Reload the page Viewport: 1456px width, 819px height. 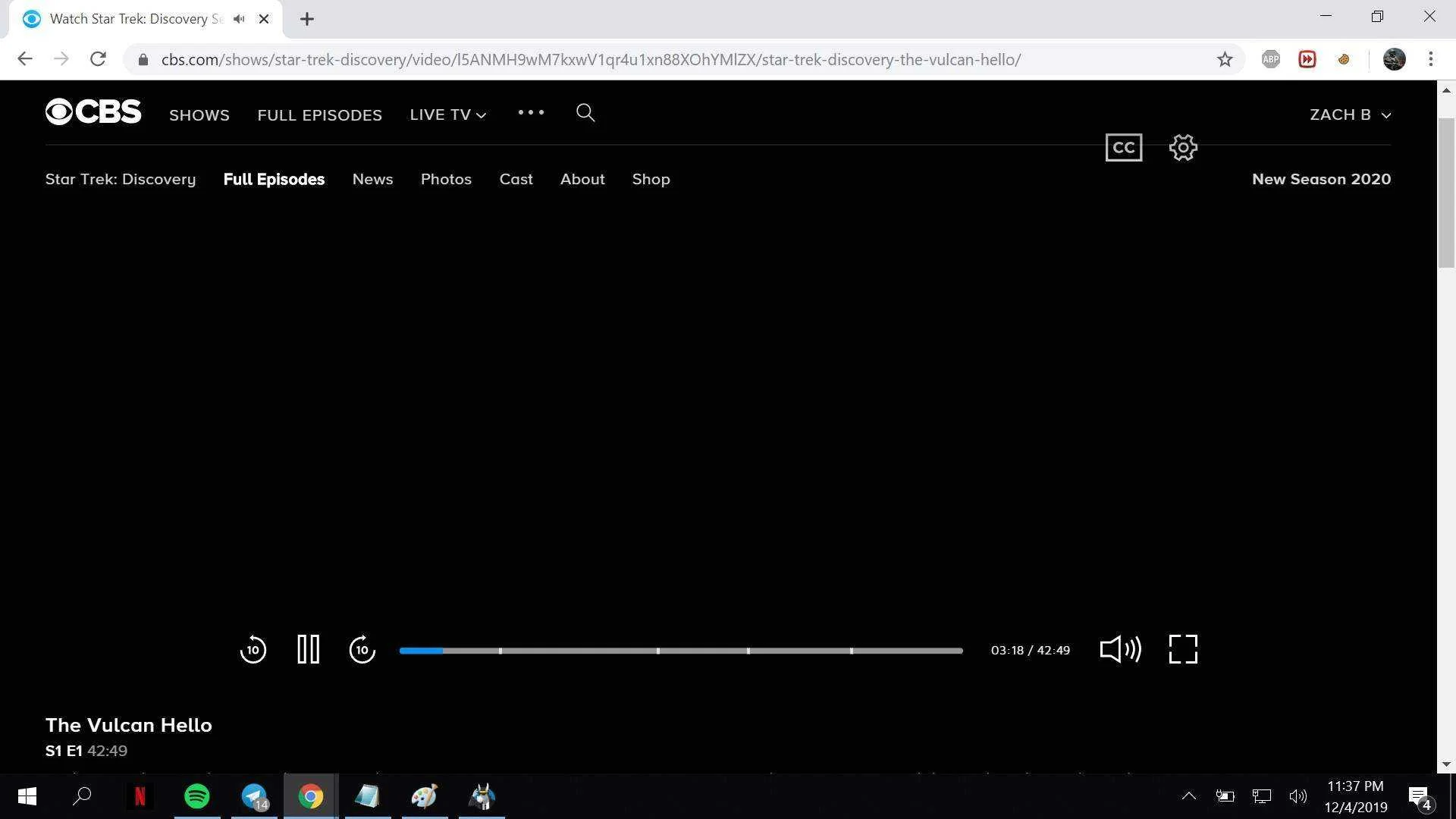(x=98, y=59)
